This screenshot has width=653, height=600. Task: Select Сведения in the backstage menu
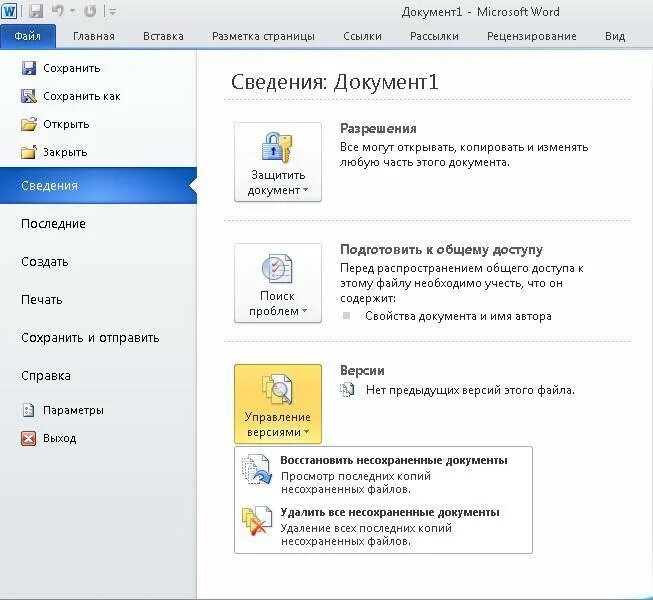[x=98, y=186]
